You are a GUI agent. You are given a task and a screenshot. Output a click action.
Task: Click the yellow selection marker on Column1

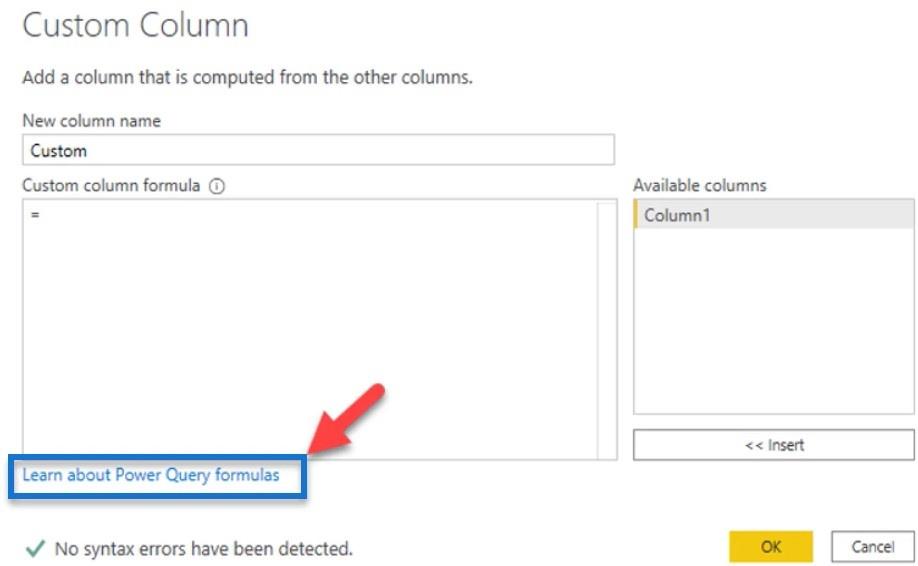point(636,215)
